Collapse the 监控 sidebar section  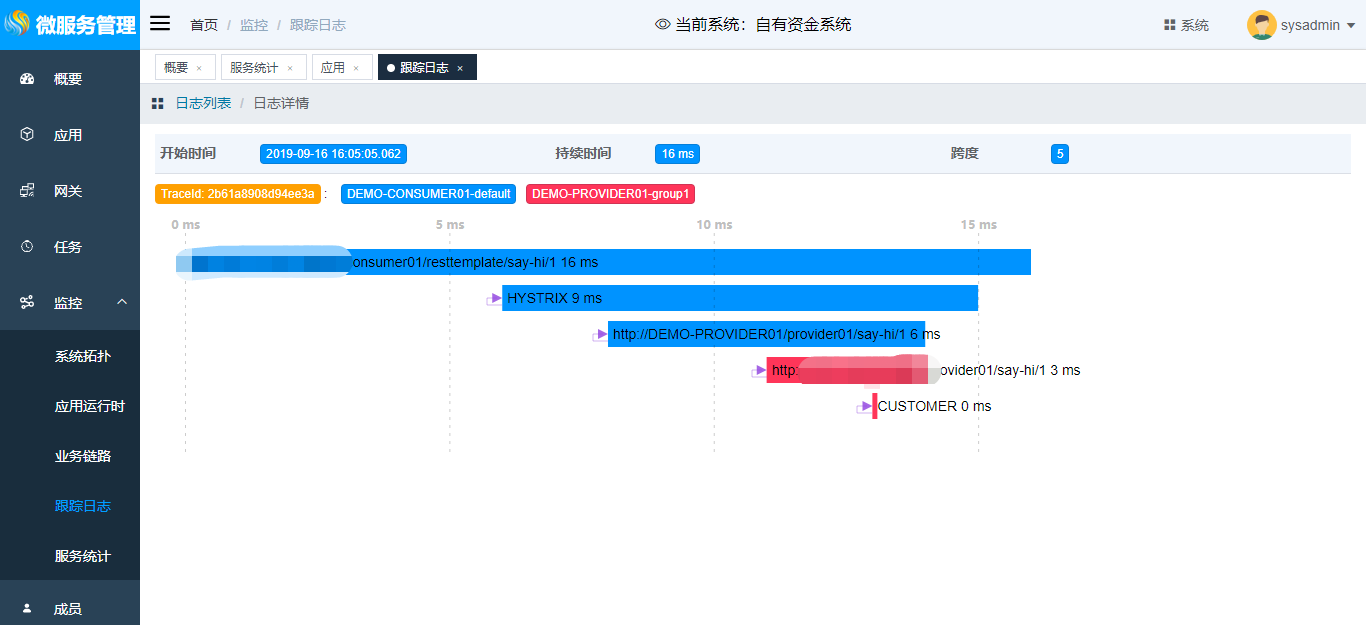click(x=122, y=302)
